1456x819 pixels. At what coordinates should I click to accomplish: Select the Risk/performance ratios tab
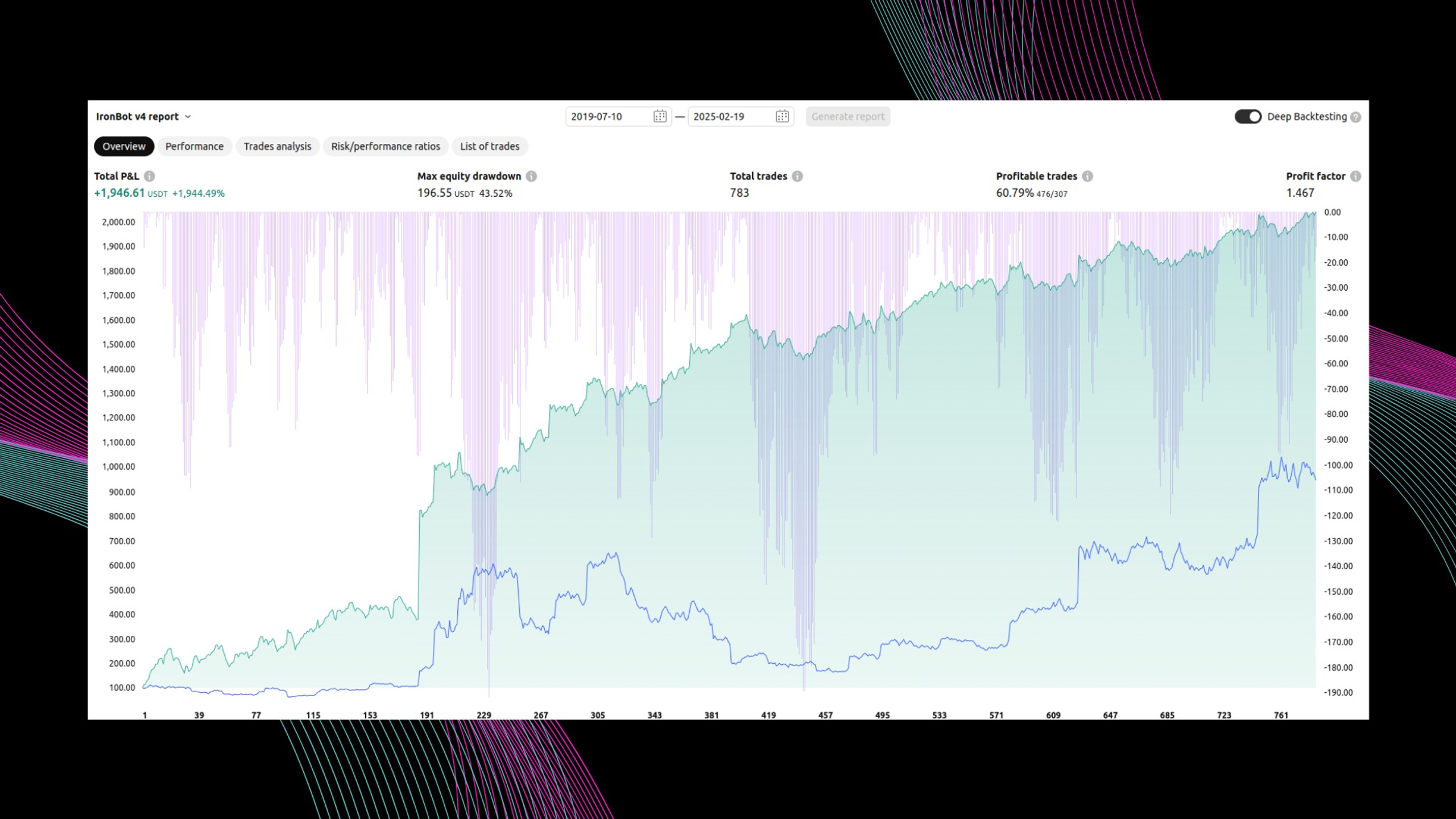pyautogui.click(x=386, y=146)
